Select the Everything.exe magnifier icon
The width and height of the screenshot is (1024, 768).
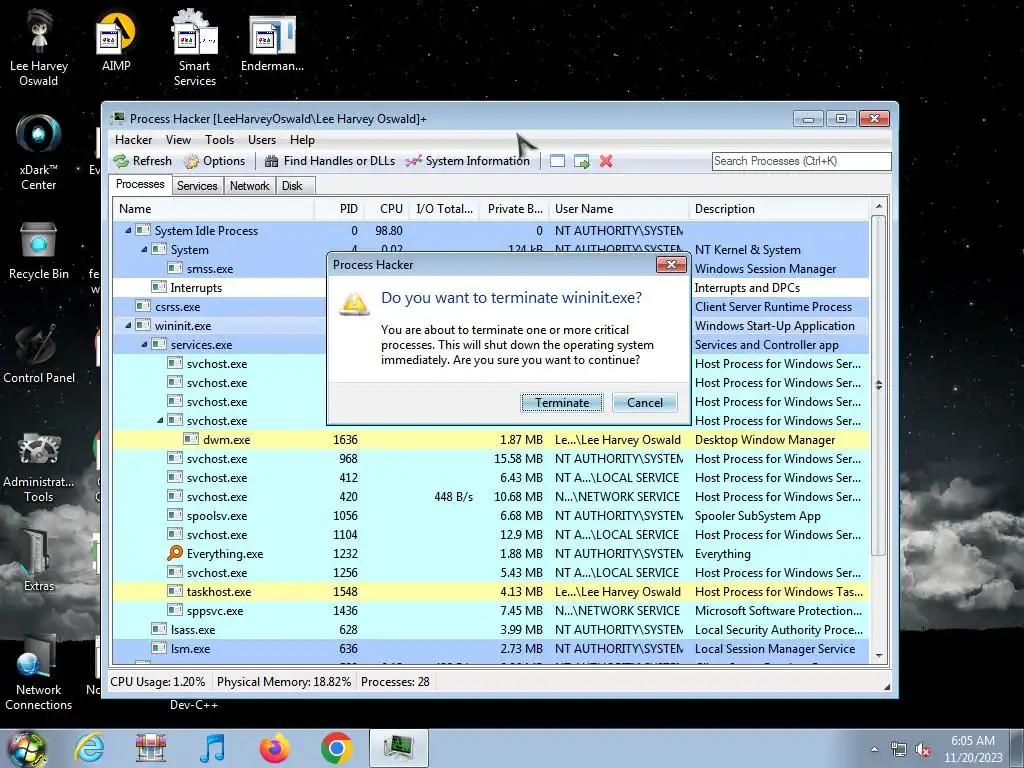[x=175, y=554]
